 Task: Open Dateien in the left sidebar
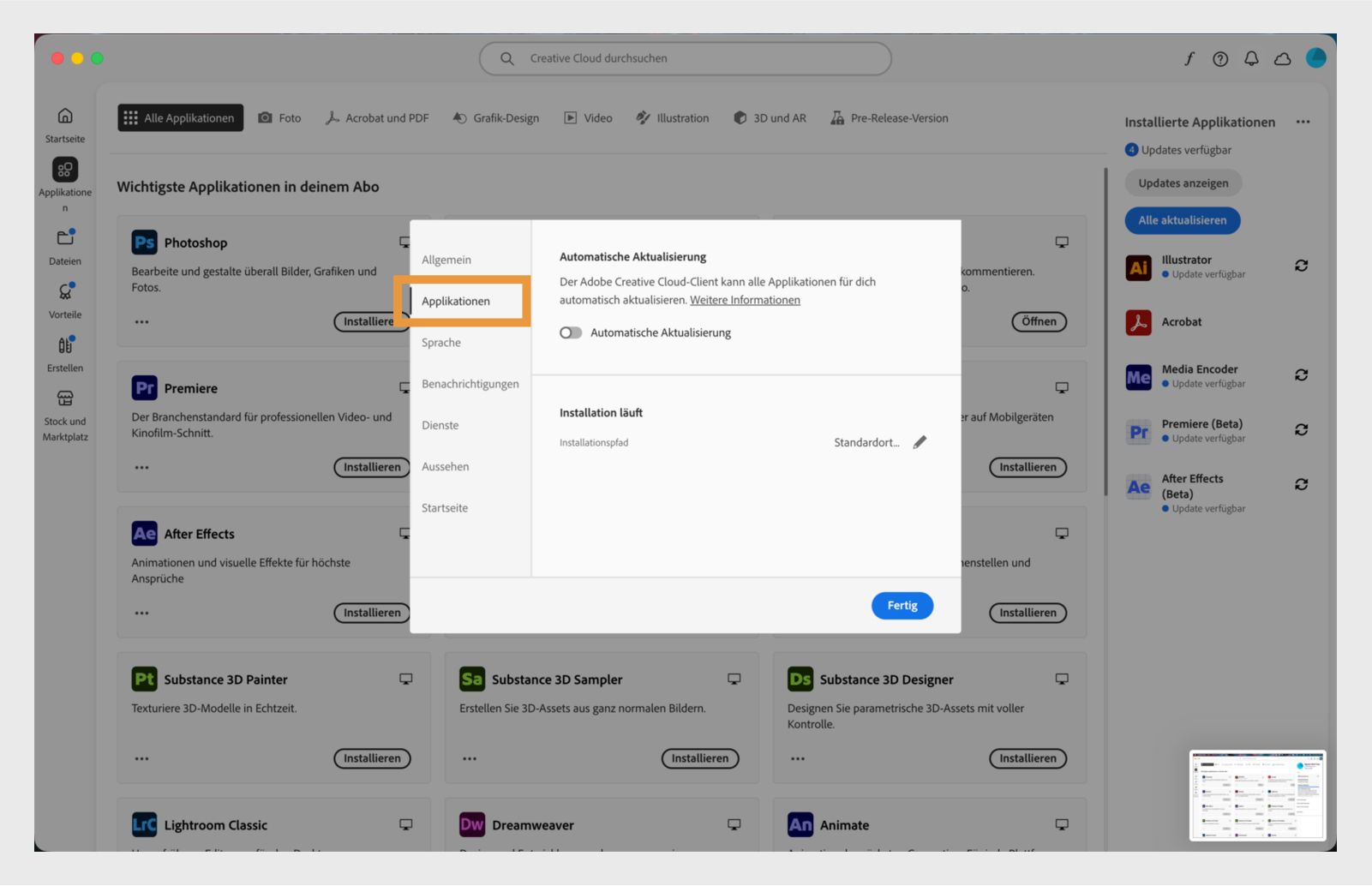[65, 237]
